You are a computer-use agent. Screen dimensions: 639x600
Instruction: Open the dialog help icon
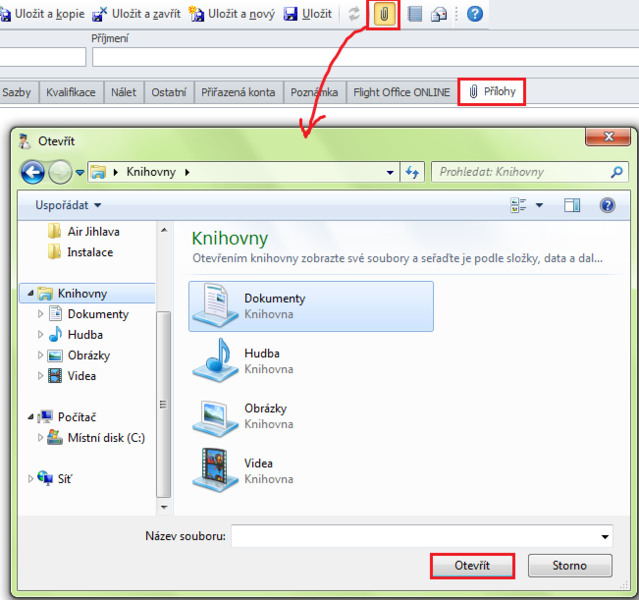pyautogui.click(x=606, y=205)
